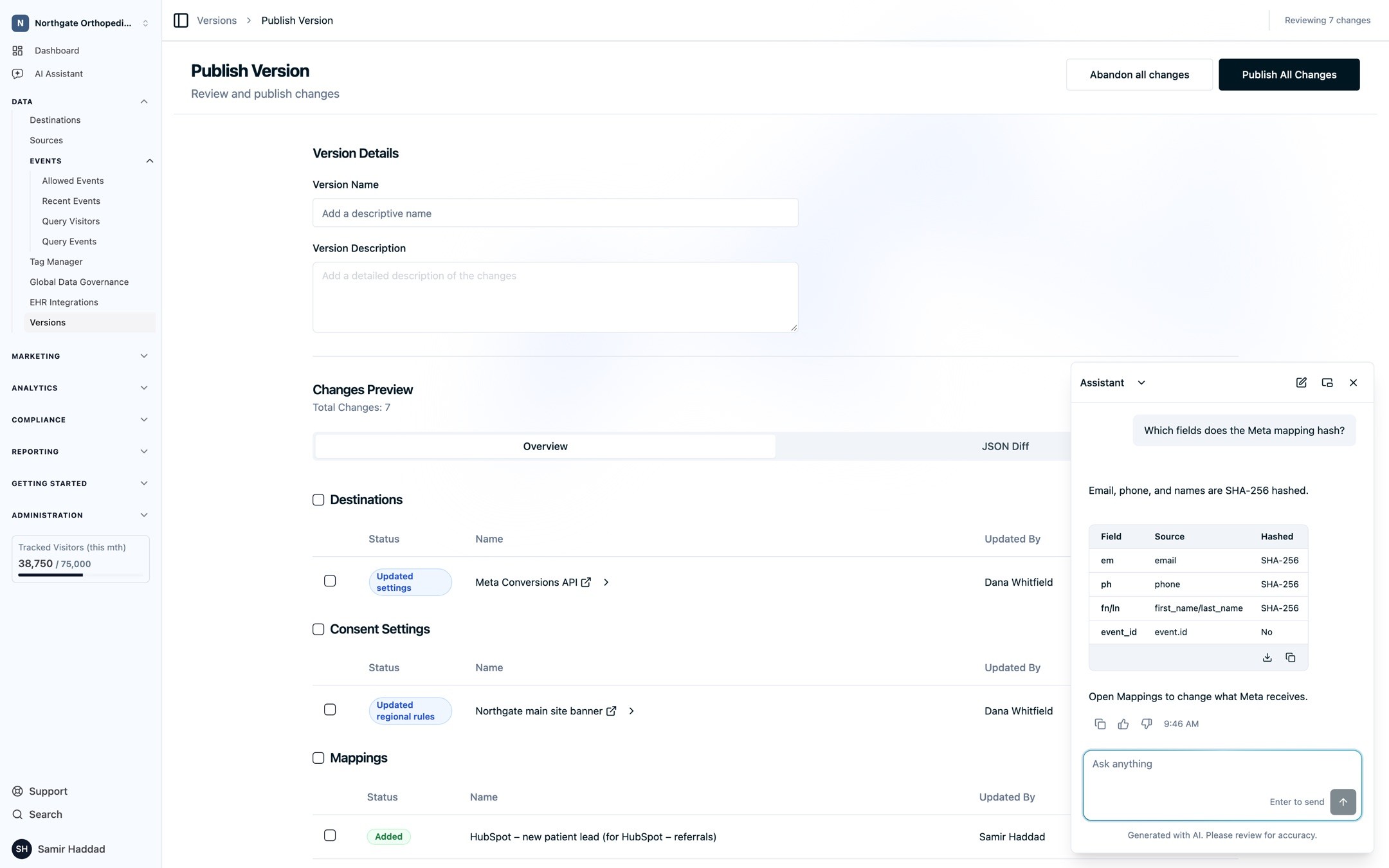This screenshot has width=1389, height=868.
Task: Give thumbs up to assistant reply
Action: [x=1123, y=724]
